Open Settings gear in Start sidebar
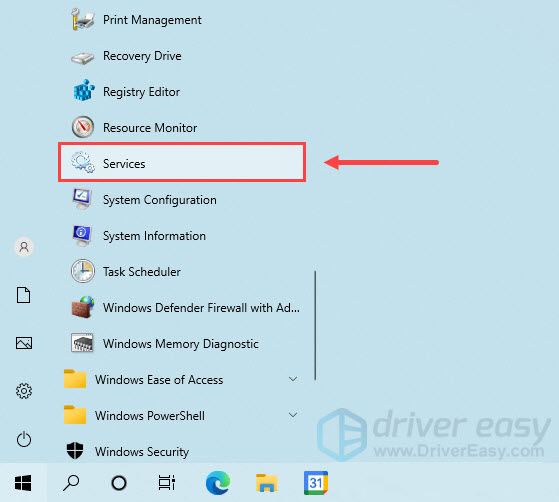The width and height of the screenshot is (559, 502). (x=24, y=391)
